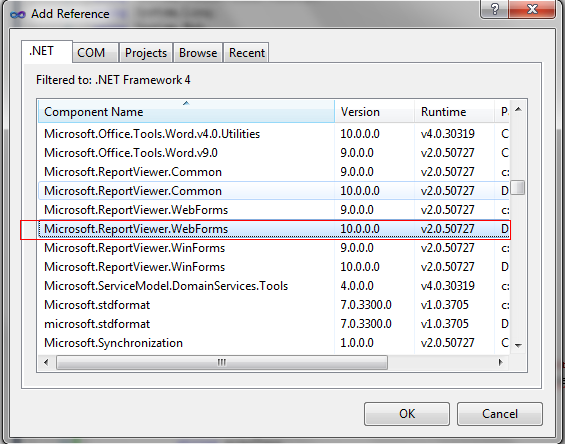565x444 pixels.
Task: Open the Recent tab
Action: pyautogui.click(x=246, y=53)
